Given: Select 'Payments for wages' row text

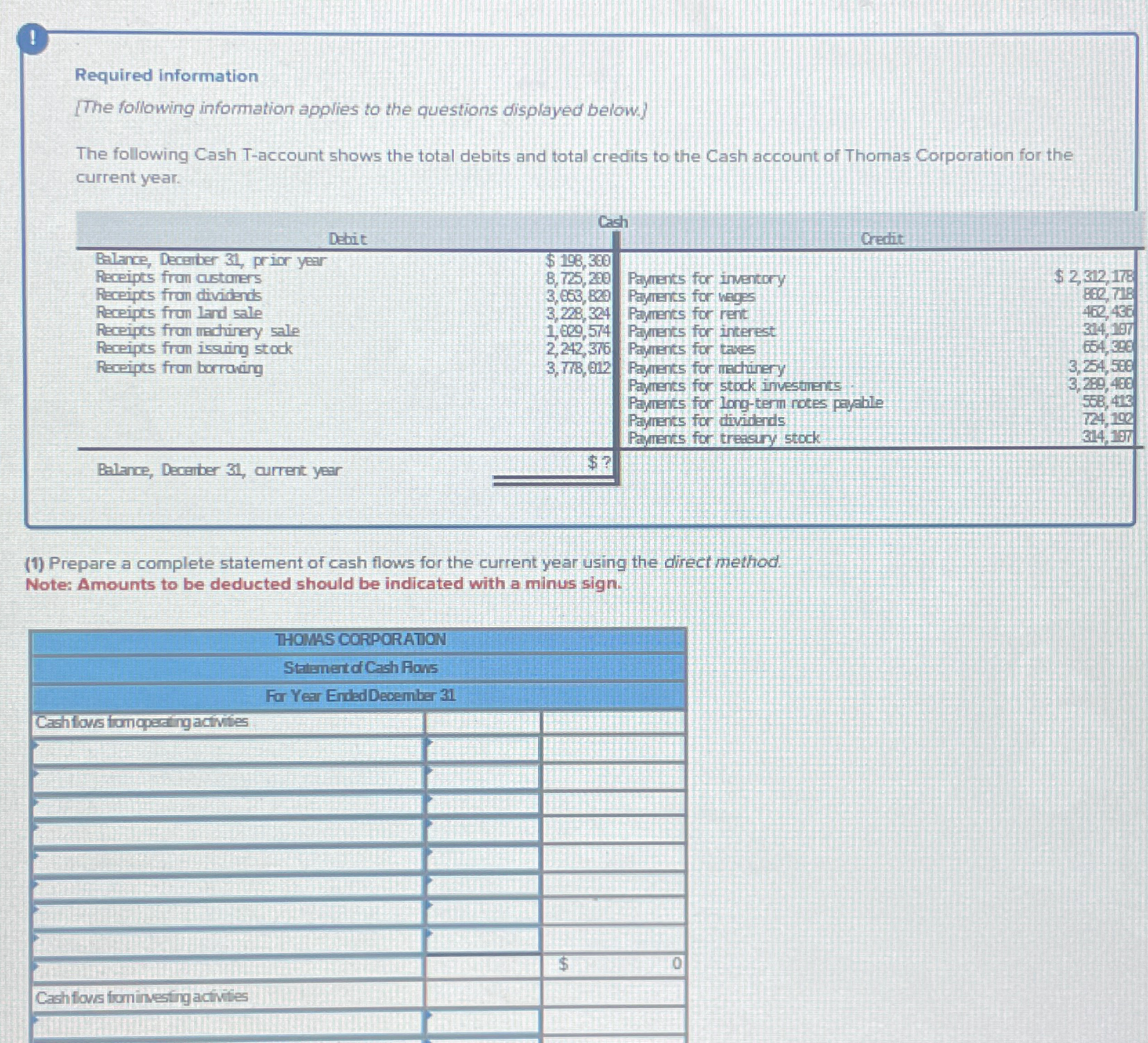Looking at the screenshot, I should tap(691, 296).
